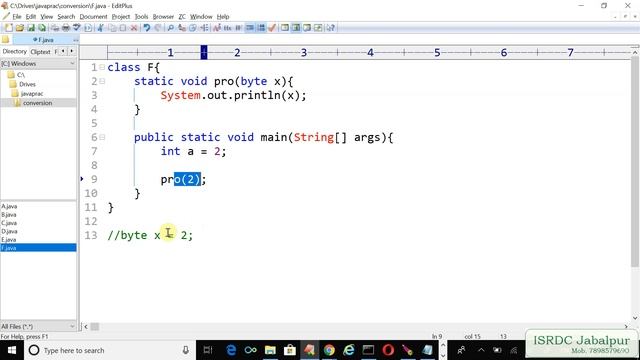Open the Document menu
The image size is (640, 360).
click(93, 17)
